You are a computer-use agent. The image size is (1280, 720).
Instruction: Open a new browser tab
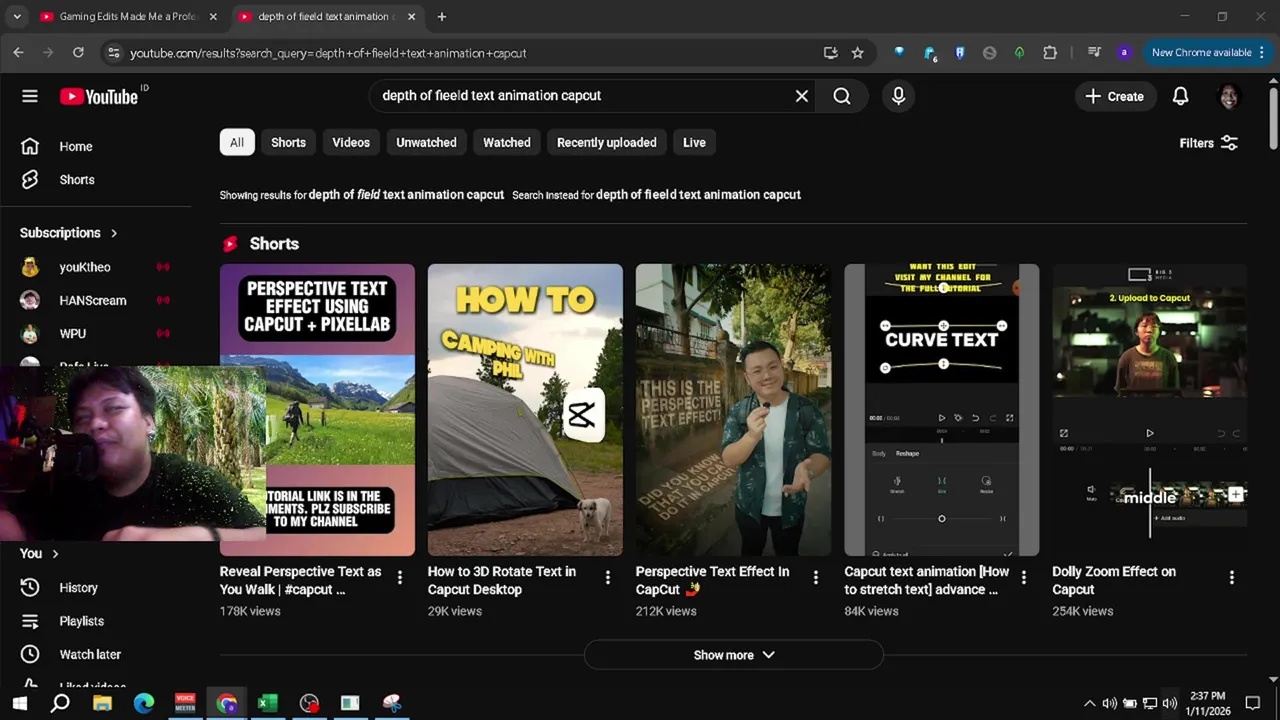pos(442,16)
